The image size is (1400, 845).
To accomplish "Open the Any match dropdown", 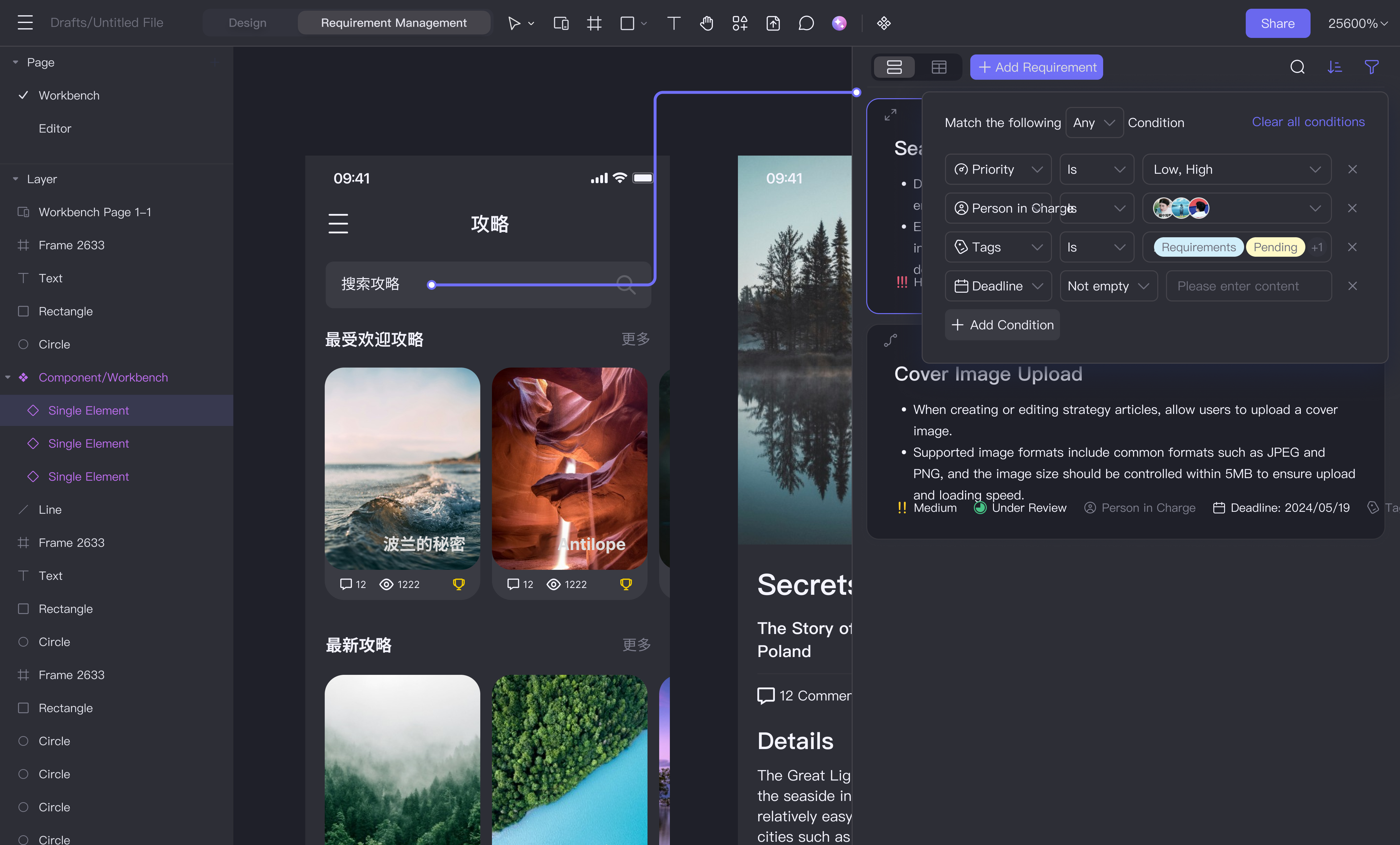I will click(x=1094, y=123).
